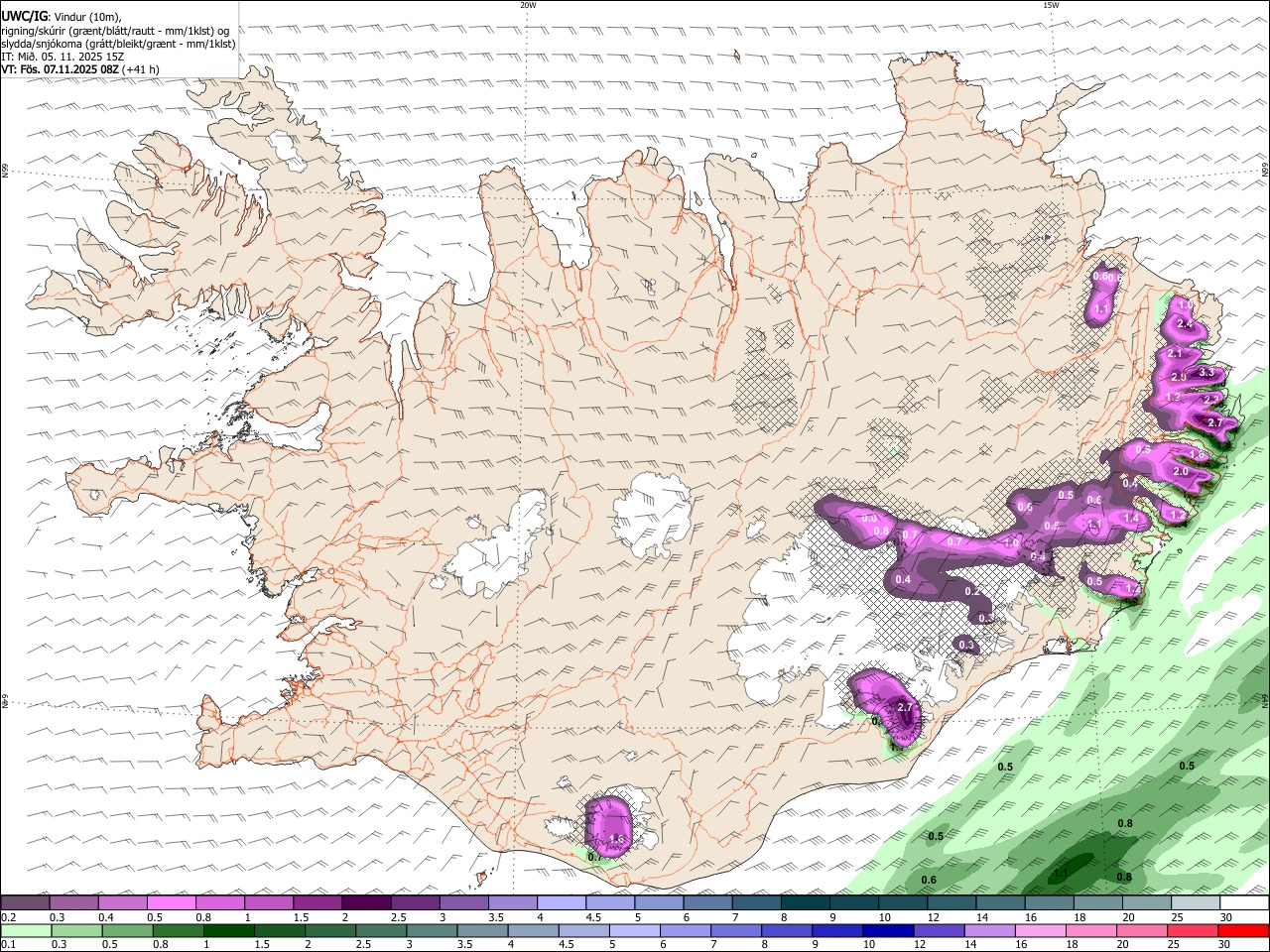Pick the darkest green legend swatch labelled 1
The height and width of the screenshot is (952, 1270).
pos(229,931)
